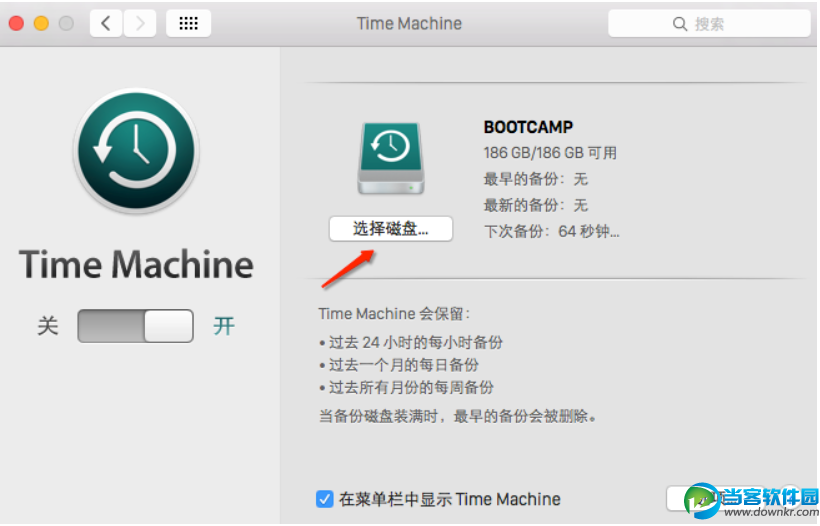The width and height of the screenshot is (820, 526).
Task: Minimize the window with the yellow button
Action: tap(41, 24)
